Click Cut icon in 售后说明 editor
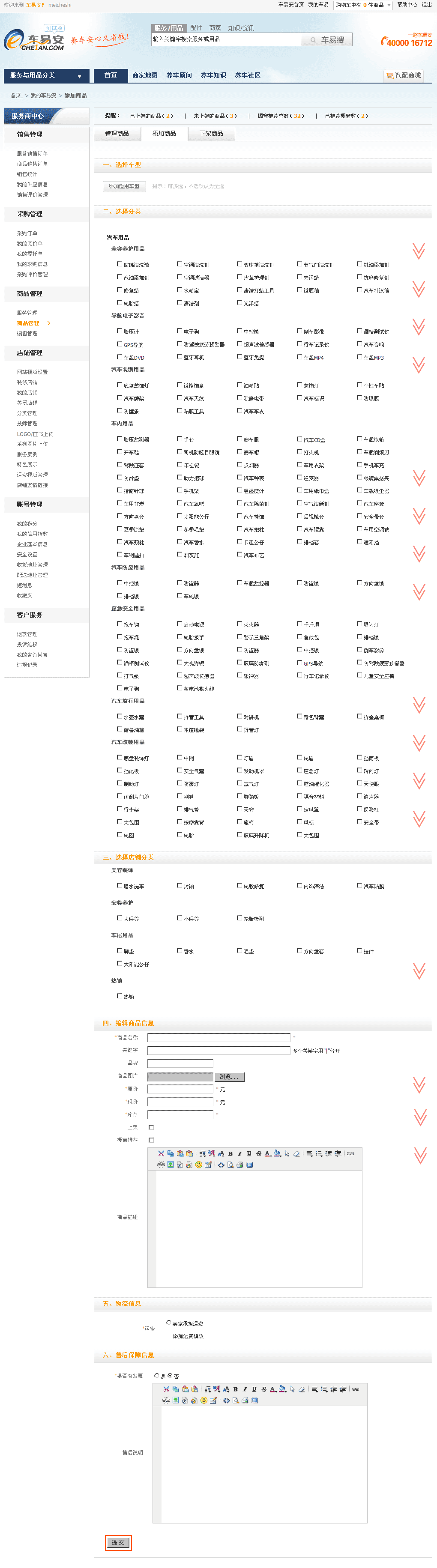 166,1389
